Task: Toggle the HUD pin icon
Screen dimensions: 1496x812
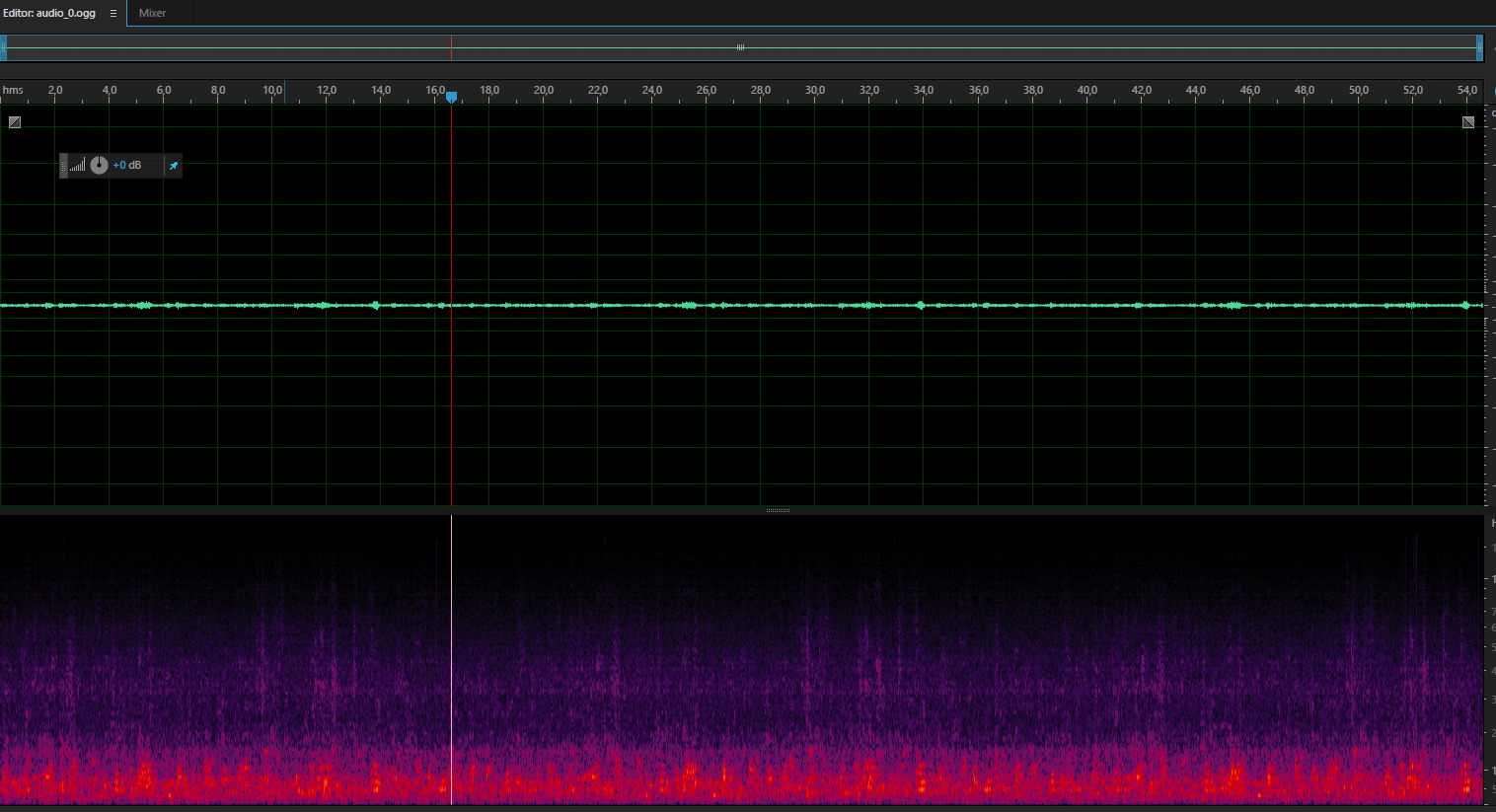Action: (x=174, y=166)
